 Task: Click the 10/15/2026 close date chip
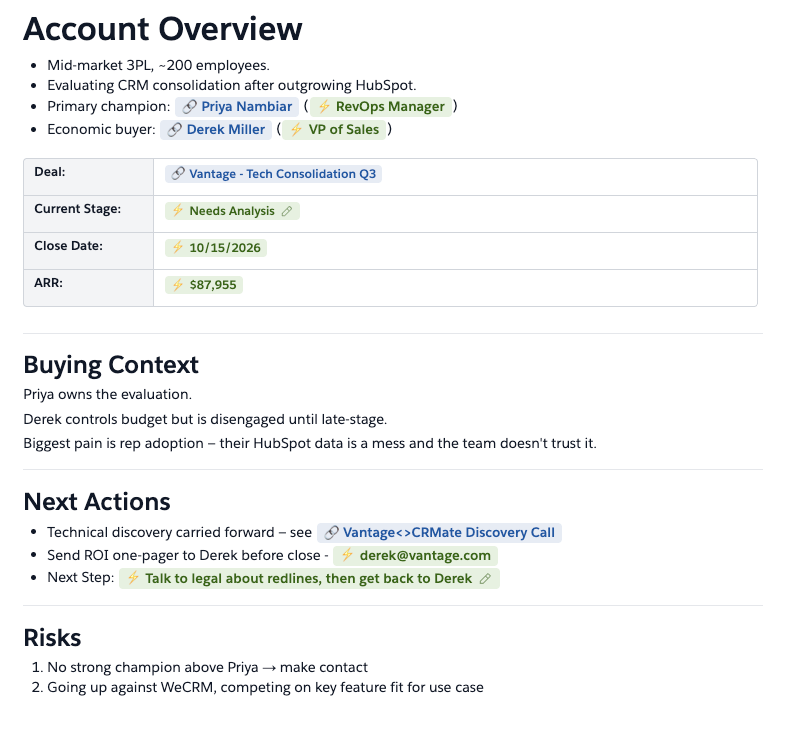pos(216,248)
